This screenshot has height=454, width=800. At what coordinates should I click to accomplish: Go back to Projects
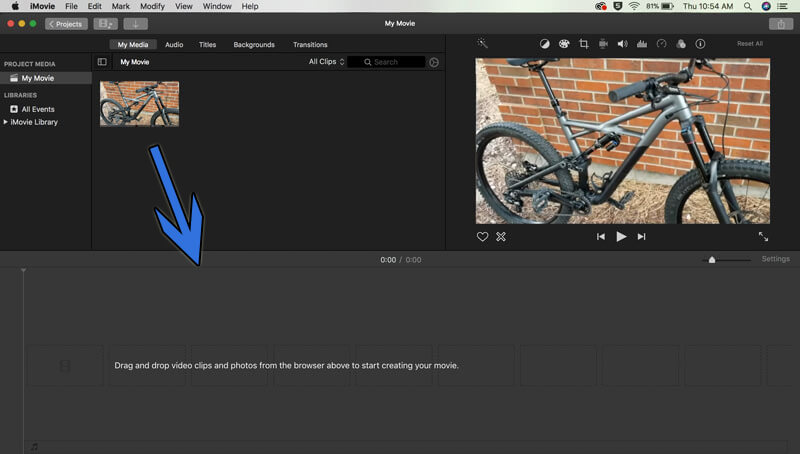(66, 24)
